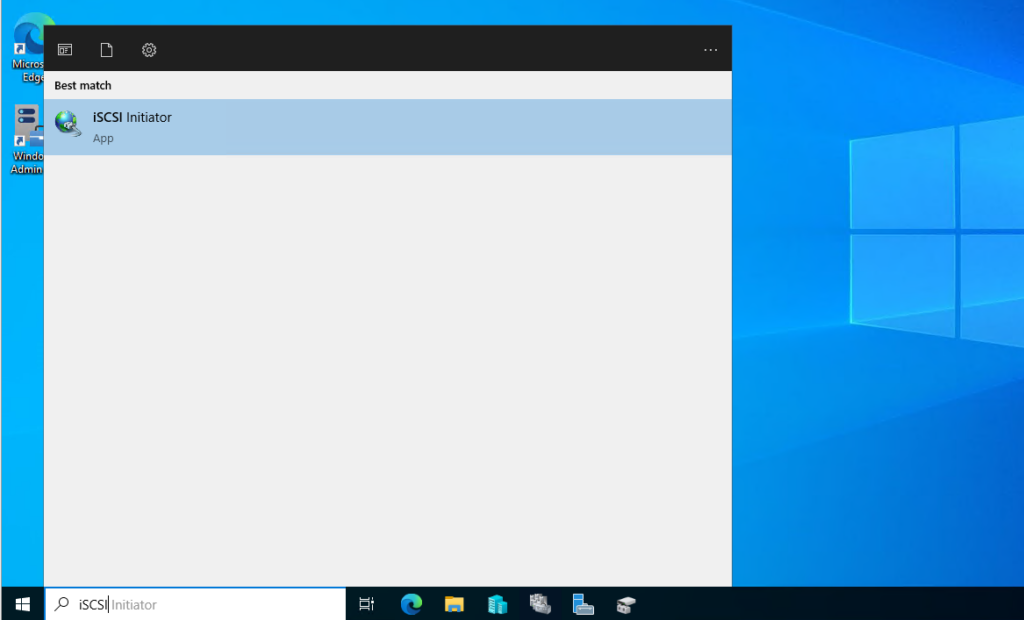Screen dimensions: 1024x620
Task: Open the gray stacked-servers taskbar icon
Action: [540, 604]
